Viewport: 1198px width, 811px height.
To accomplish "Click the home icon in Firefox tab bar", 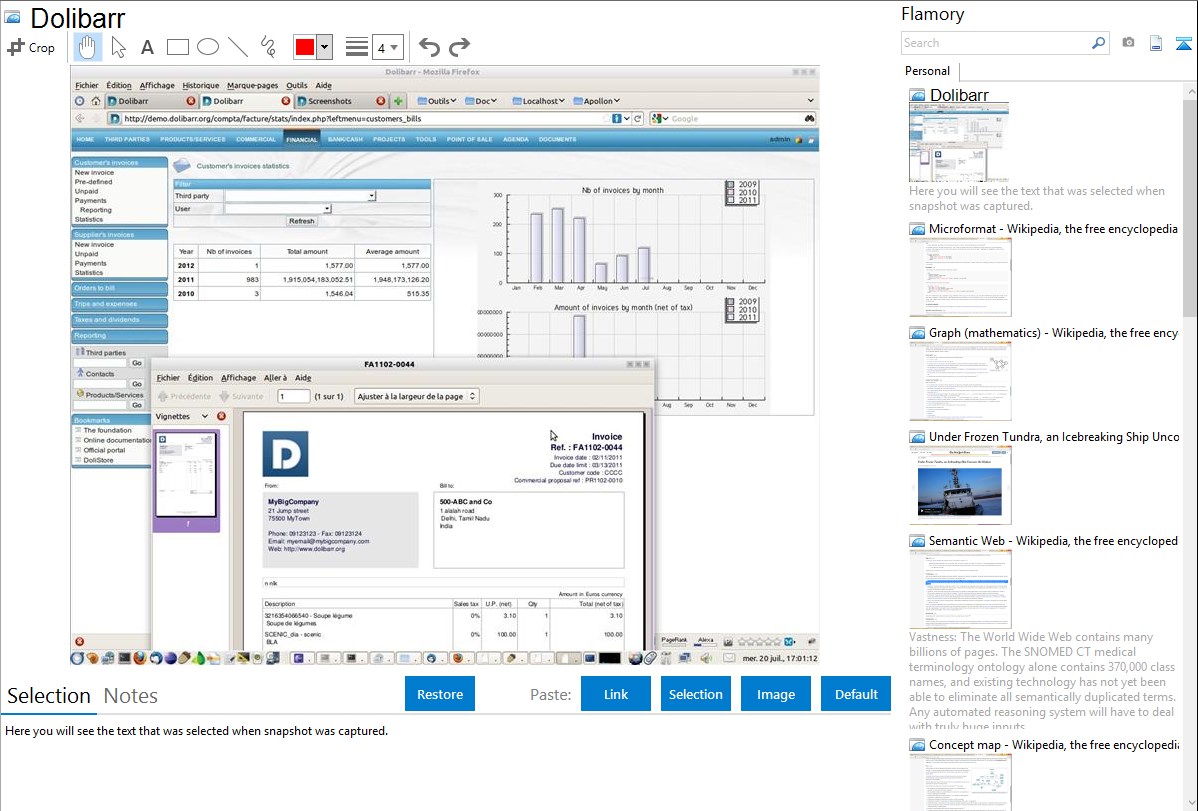I will coord(96,101).
